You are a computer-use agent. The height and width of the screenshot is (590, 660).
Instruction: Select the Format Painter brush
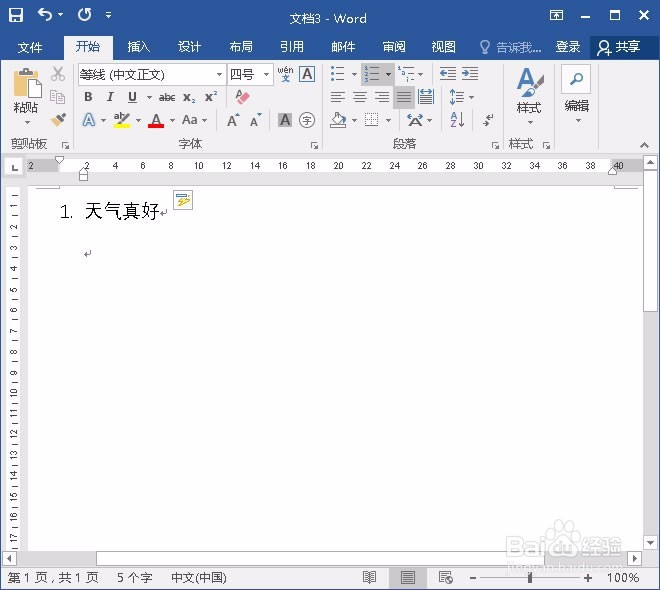click(58, 120)
